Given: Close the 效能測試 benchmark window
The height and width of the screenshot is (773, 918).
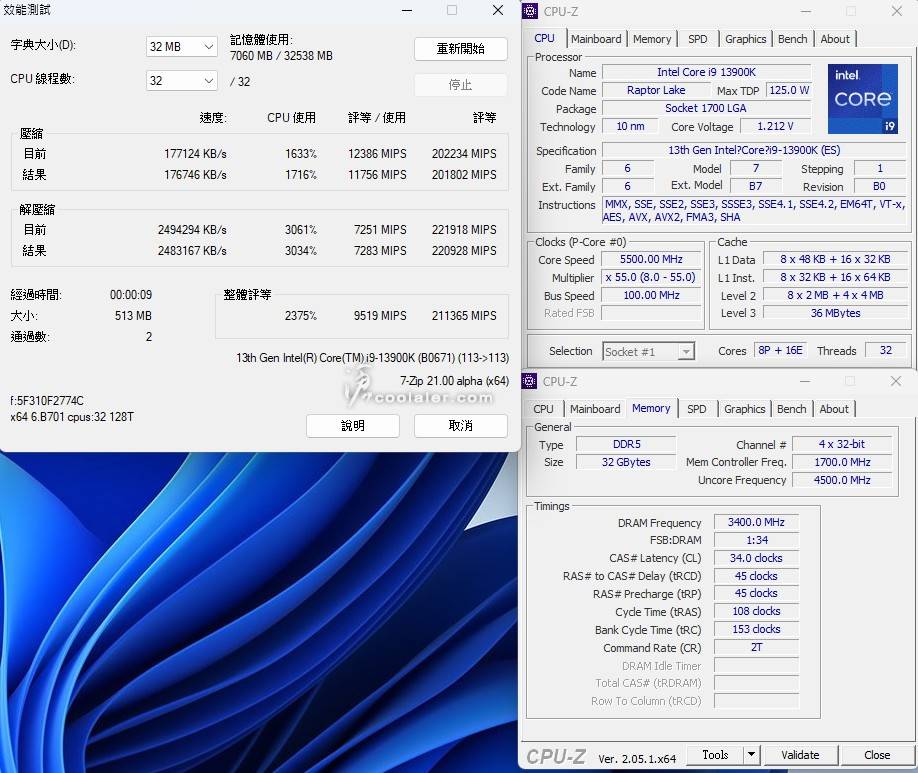Looking at the screenshot, I should pyautogui.click(x=498, y=11).
